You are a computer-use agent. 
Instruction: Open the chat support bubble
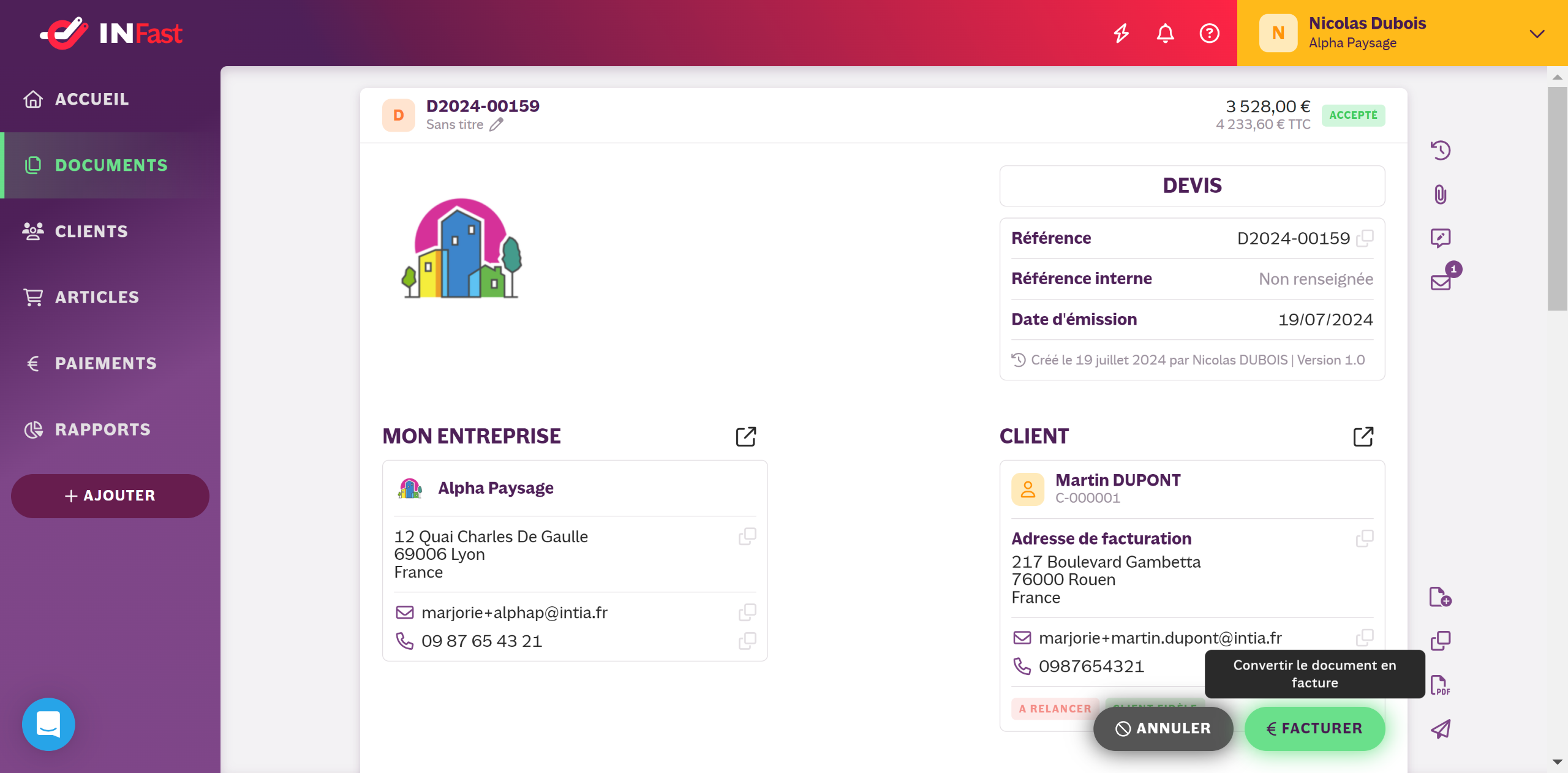pyautogui.click(x=48, y=725)
